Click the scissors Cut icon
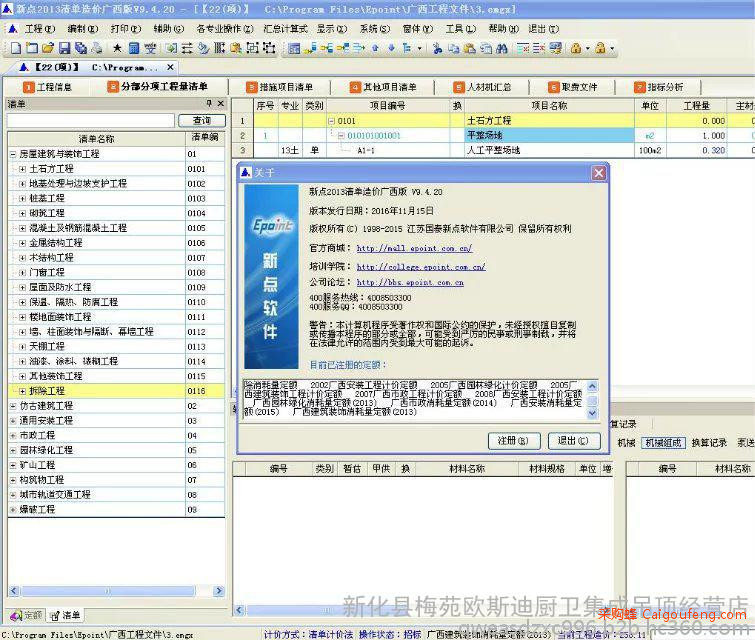Screen dimensions: 755x640 (x=437, y=48)
